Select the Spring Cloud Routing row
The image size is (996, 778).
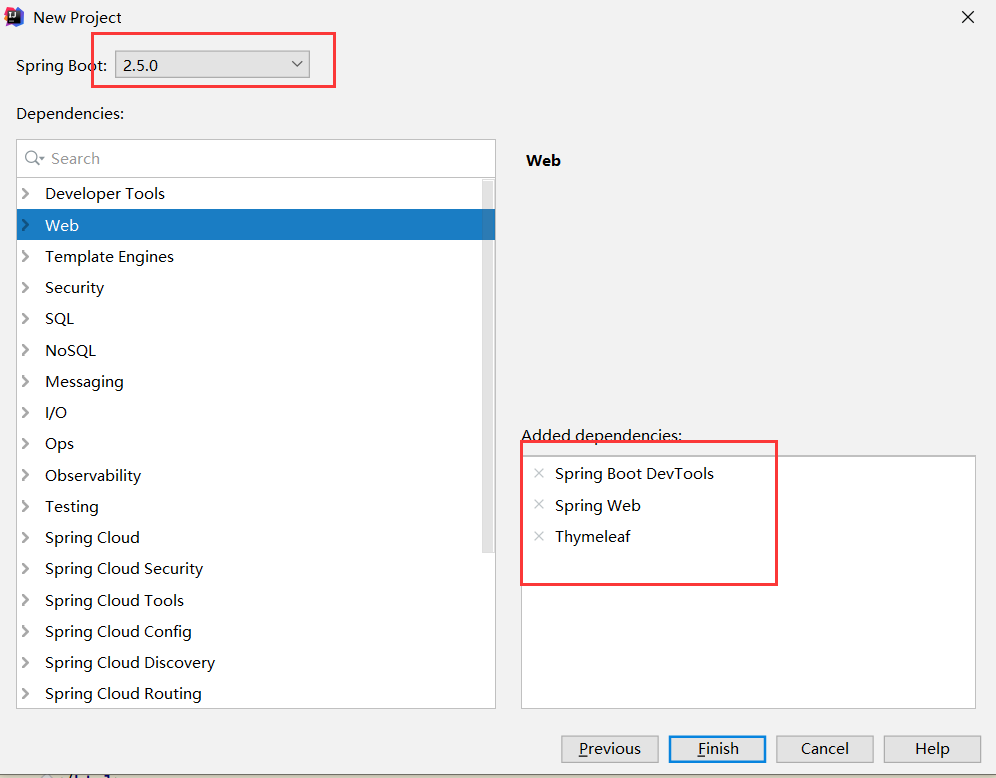(x=256, y=694)
